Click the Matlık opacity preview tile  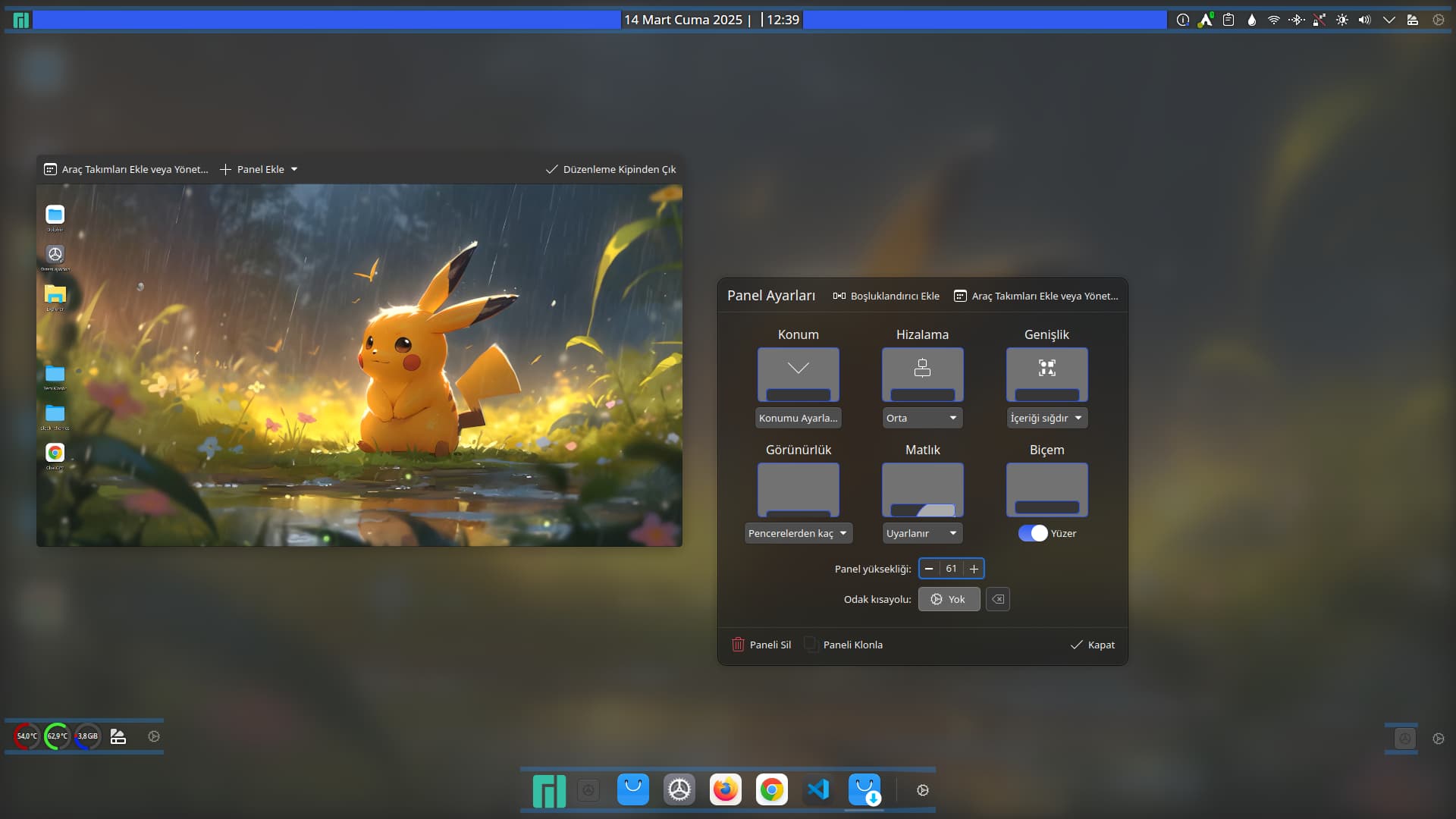pyautogui.click(x=923, y=490)
